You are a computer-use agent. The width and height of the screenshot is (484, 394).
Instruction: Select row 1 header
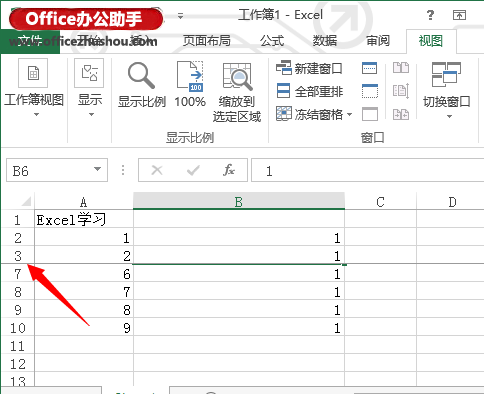pos(18,220)
